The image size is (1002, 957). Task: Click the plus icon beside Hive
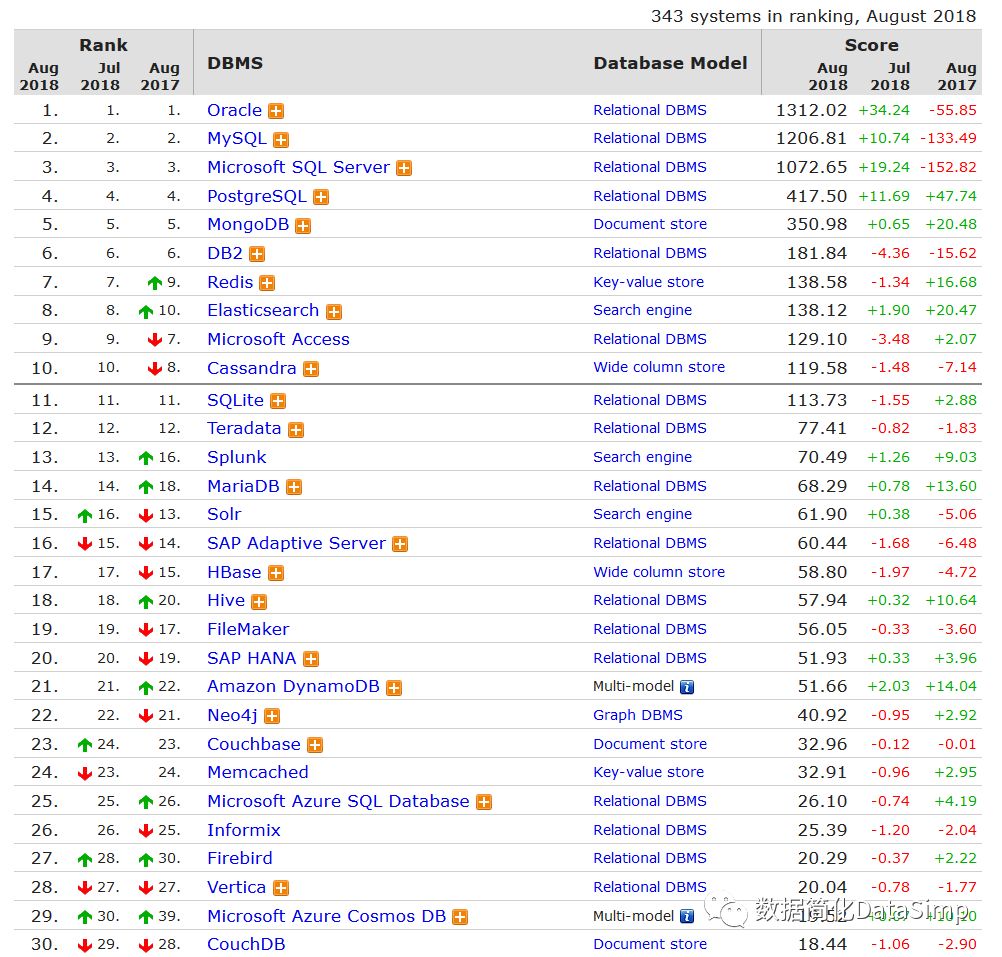(259, 602)
